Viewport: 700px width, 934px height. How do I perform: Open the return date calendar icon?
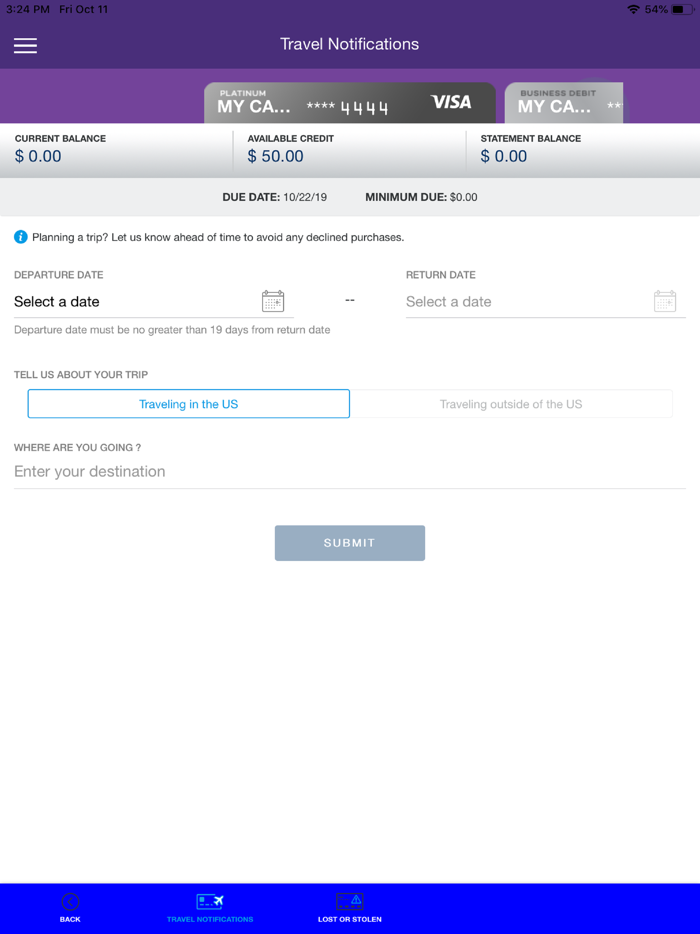665,300
